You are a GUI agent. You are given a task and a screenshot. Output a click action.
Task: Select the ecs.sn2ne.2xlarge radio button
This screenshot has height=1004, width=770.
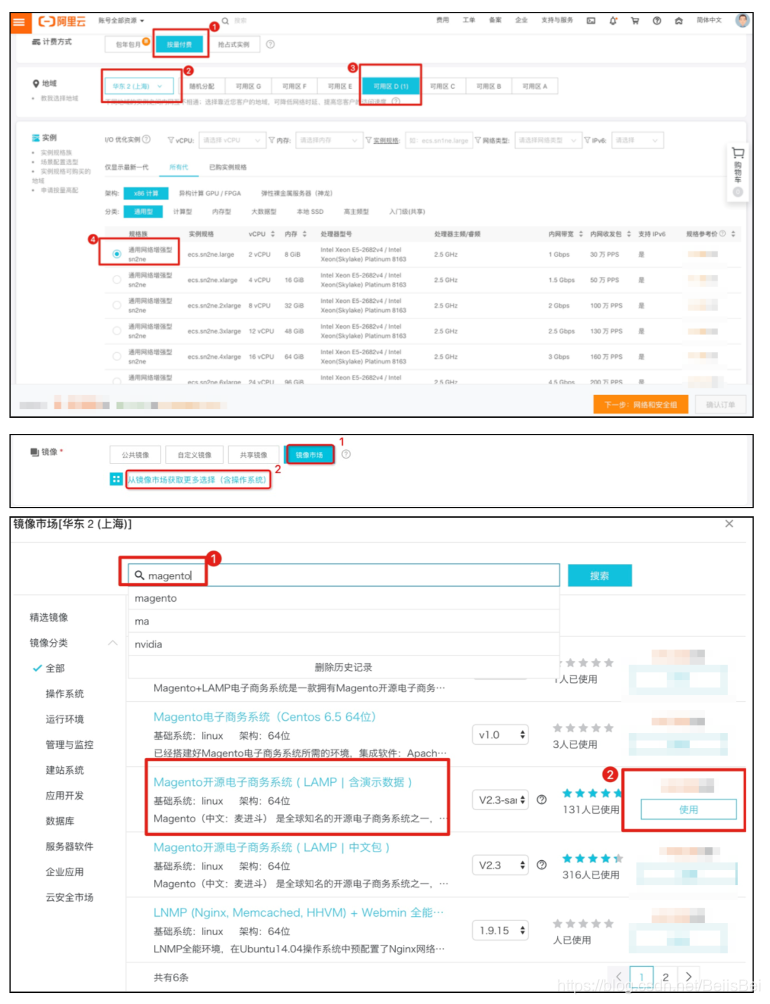116,305
